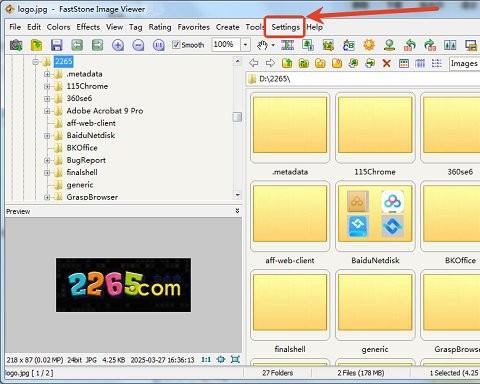Click the Zoom Out minus icon

138,45
